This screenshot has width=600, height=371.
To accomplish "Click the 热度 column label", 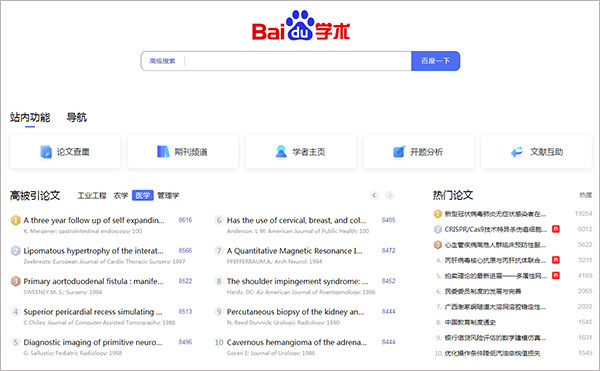I will coord(586,195).
